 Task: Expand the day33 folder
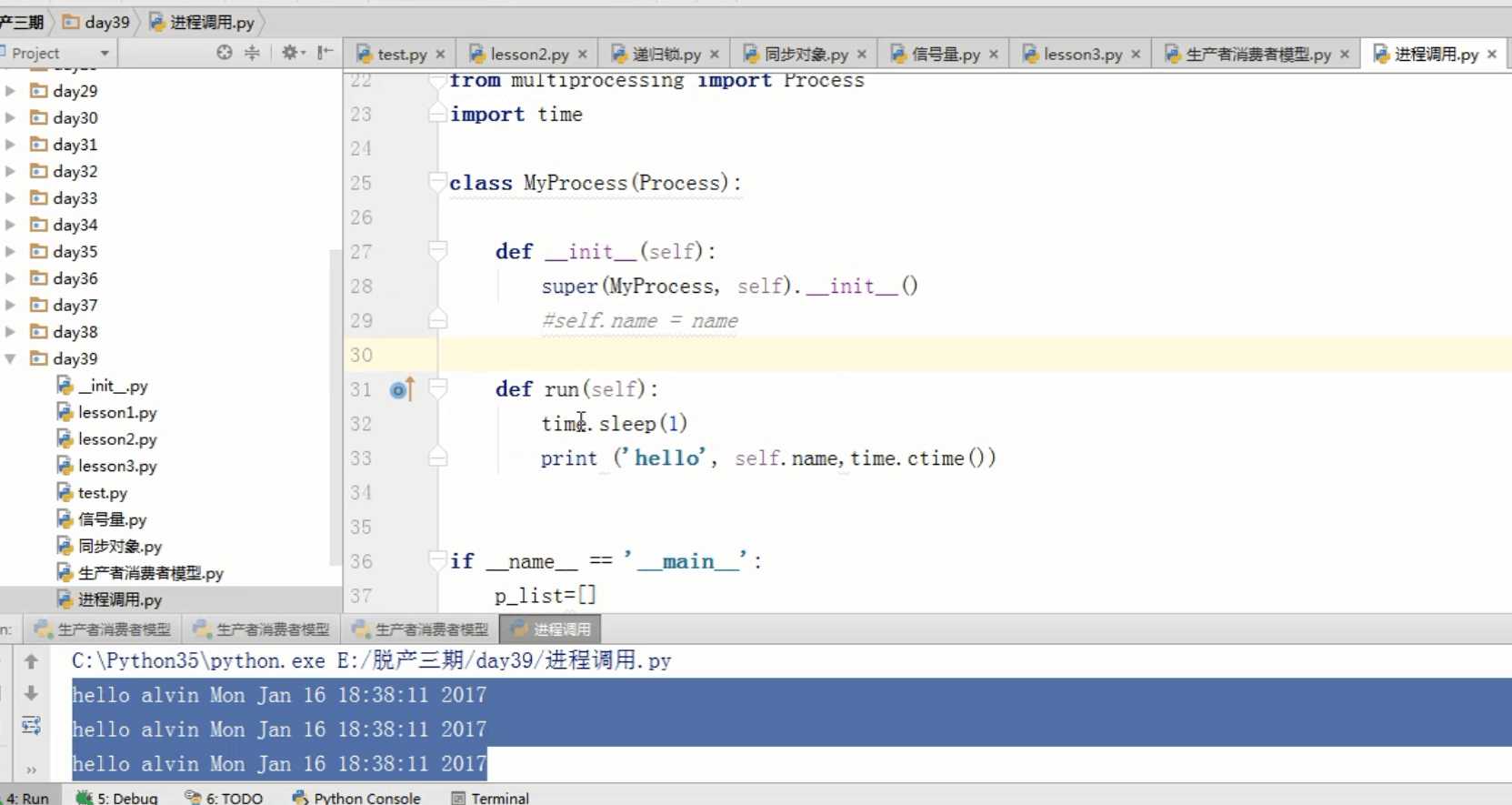pyautogui.click(x=11, y=197)
